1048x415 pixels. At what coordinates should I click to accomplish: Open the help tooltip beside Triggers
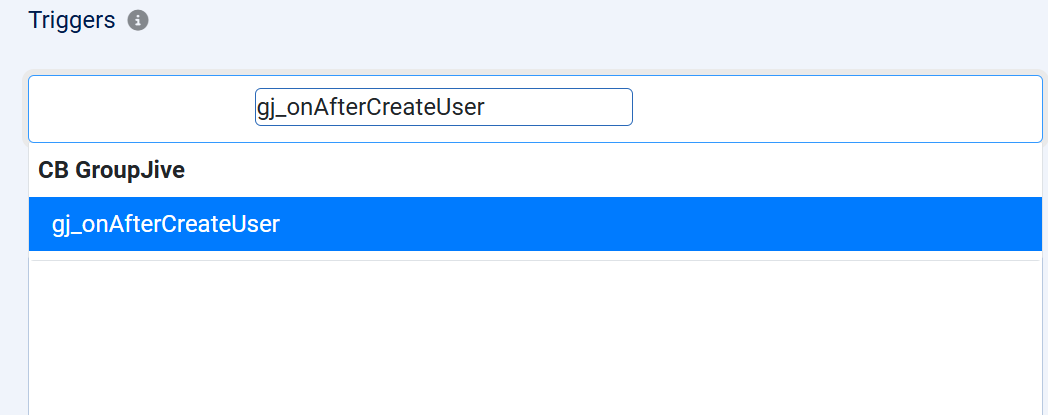[138, 21]
